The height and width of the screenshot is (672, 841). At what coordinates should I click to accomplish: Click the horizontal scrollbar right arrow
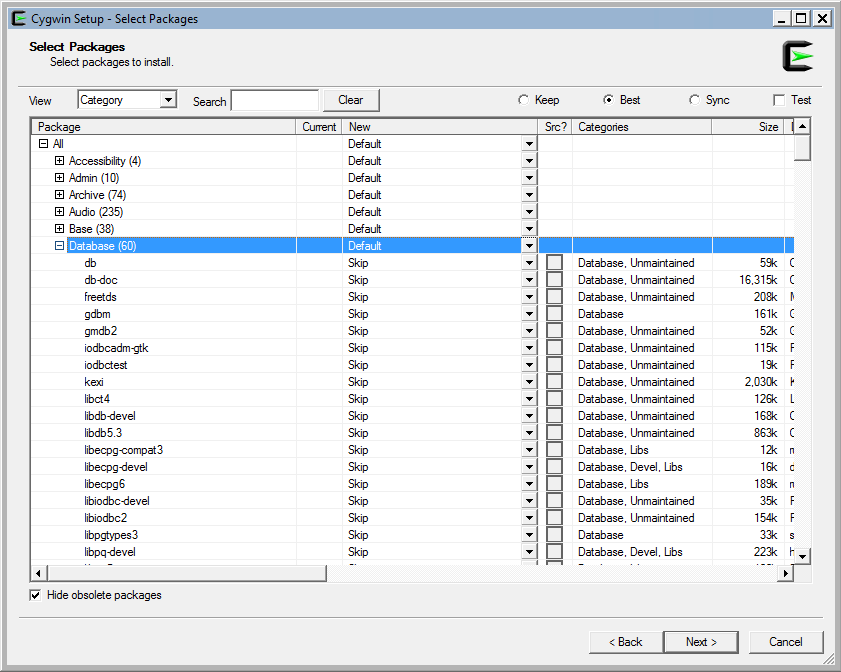coord(786,573)
